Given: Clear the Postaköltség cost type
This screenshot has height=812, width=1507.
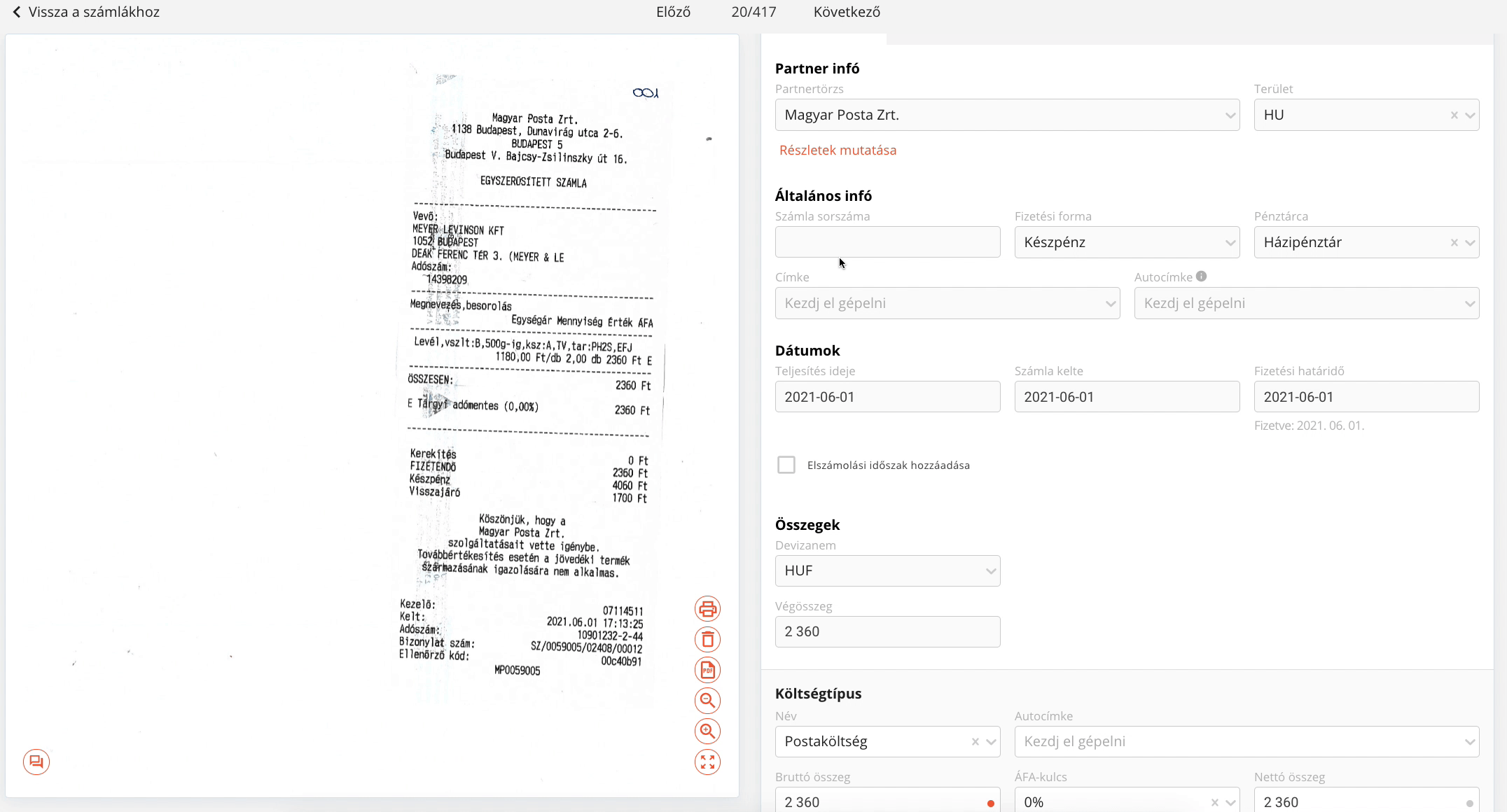Looking at the screenshot, I should [x=975, y=742].
